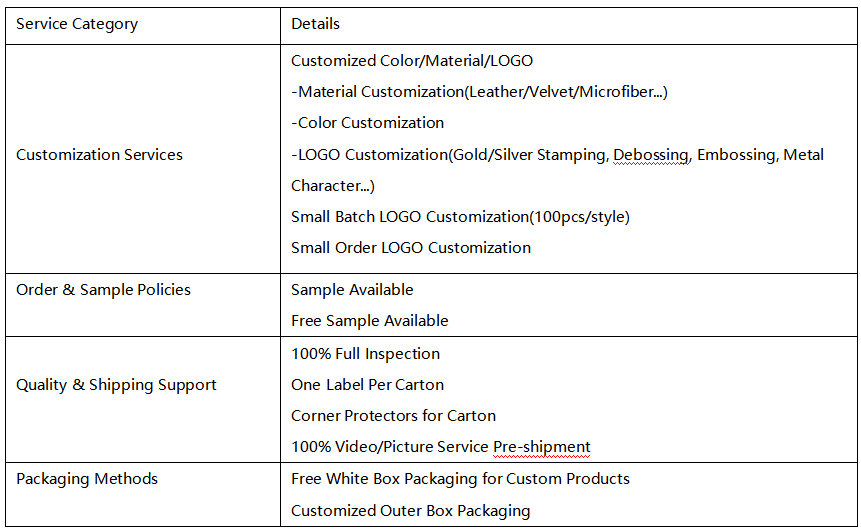Click the "100% Full Inspection" text
Screen dimensions: 861x532
click(x=365, y=354)
